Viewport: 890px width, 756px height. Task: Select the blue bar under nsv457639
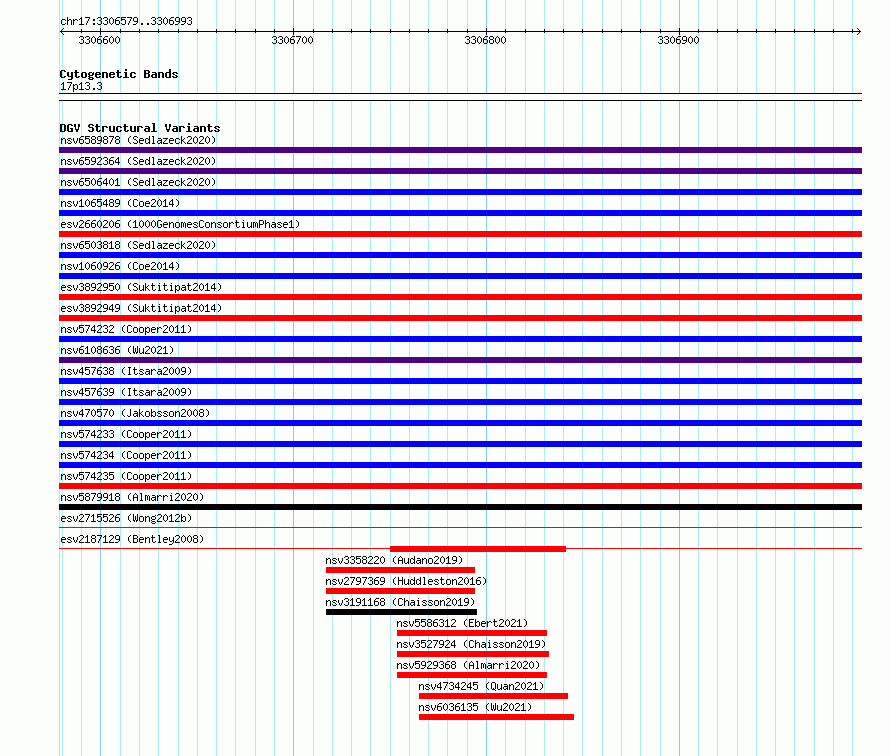(460, 402)
